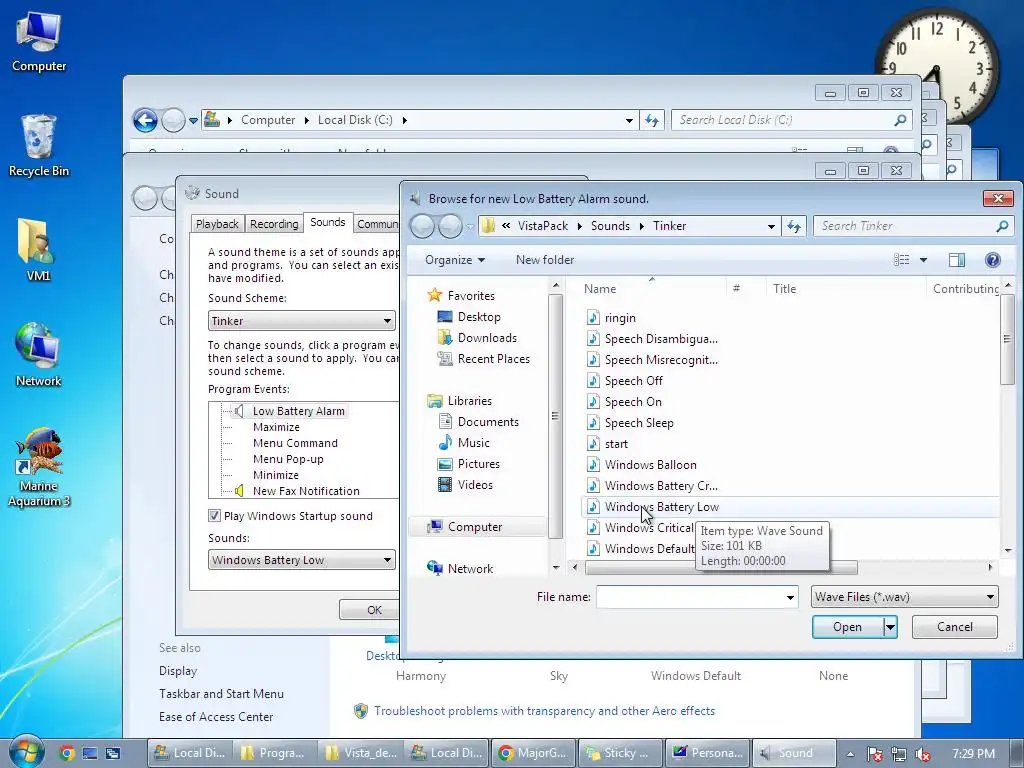Select Pictures library in navigation pane
Image resolution: width=1024 pixels, height=768 pixels.
coord(478,464)
